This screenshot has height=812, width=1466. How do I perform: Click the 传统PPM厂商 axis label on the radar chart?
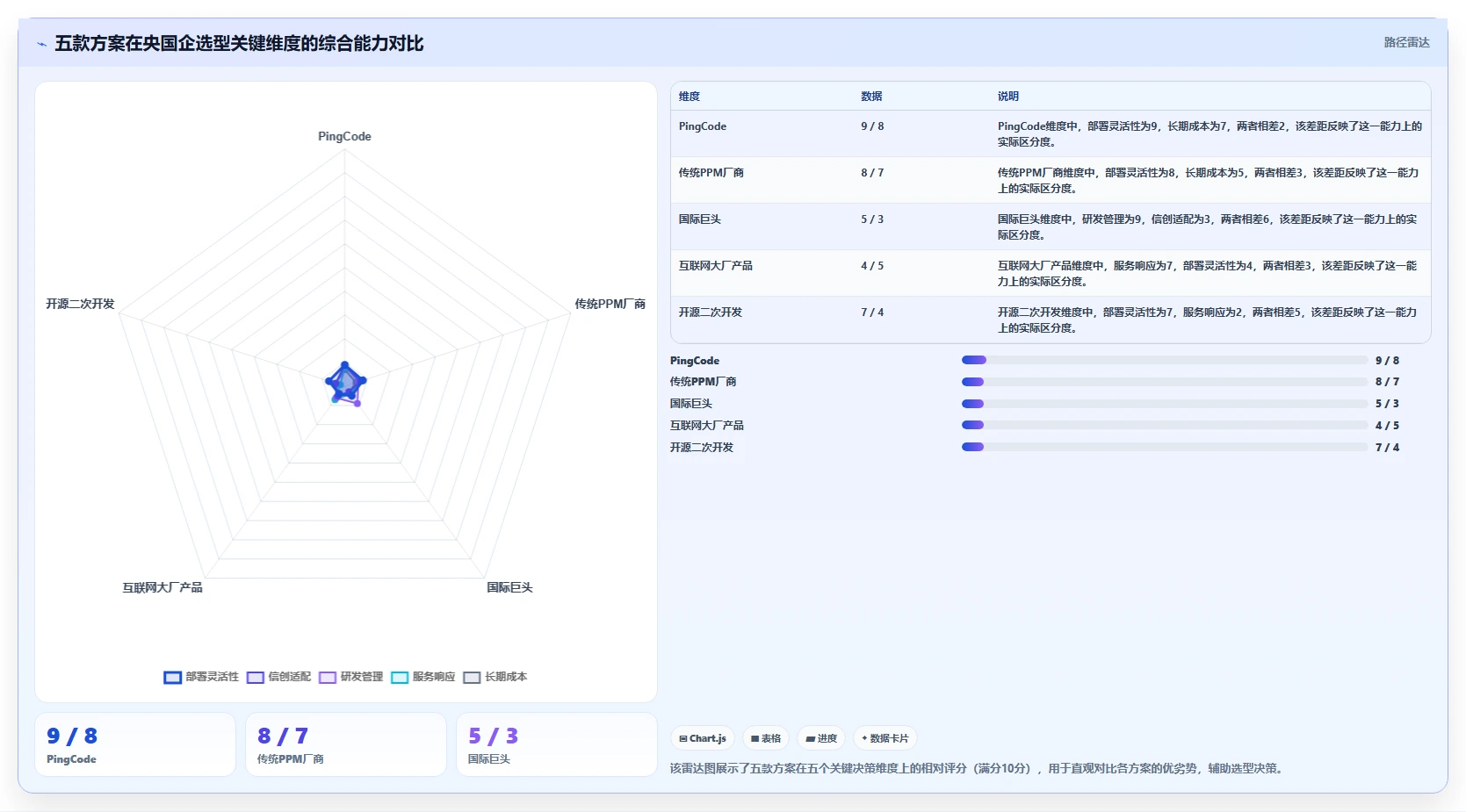tap(610, 304)
